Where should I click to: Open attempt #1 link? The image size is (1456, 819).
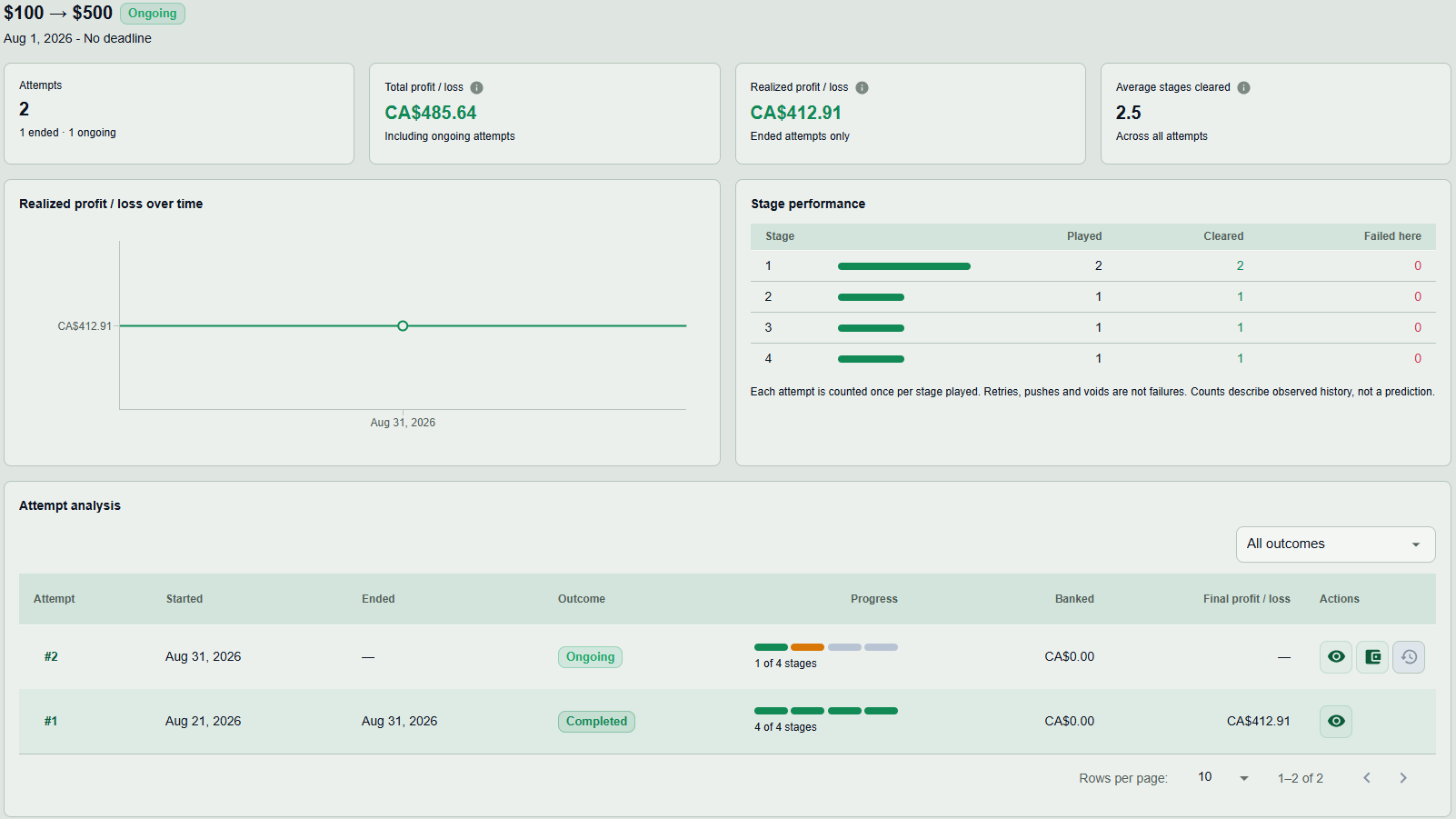(51, 722)
